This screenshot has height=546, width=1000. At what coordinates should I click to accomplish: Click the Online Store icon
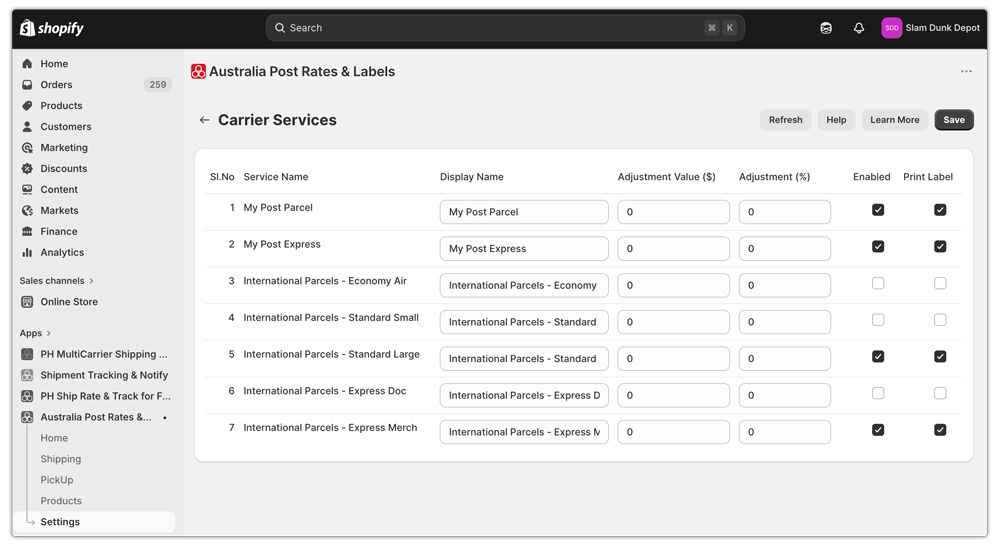click(x=27, y=302)
